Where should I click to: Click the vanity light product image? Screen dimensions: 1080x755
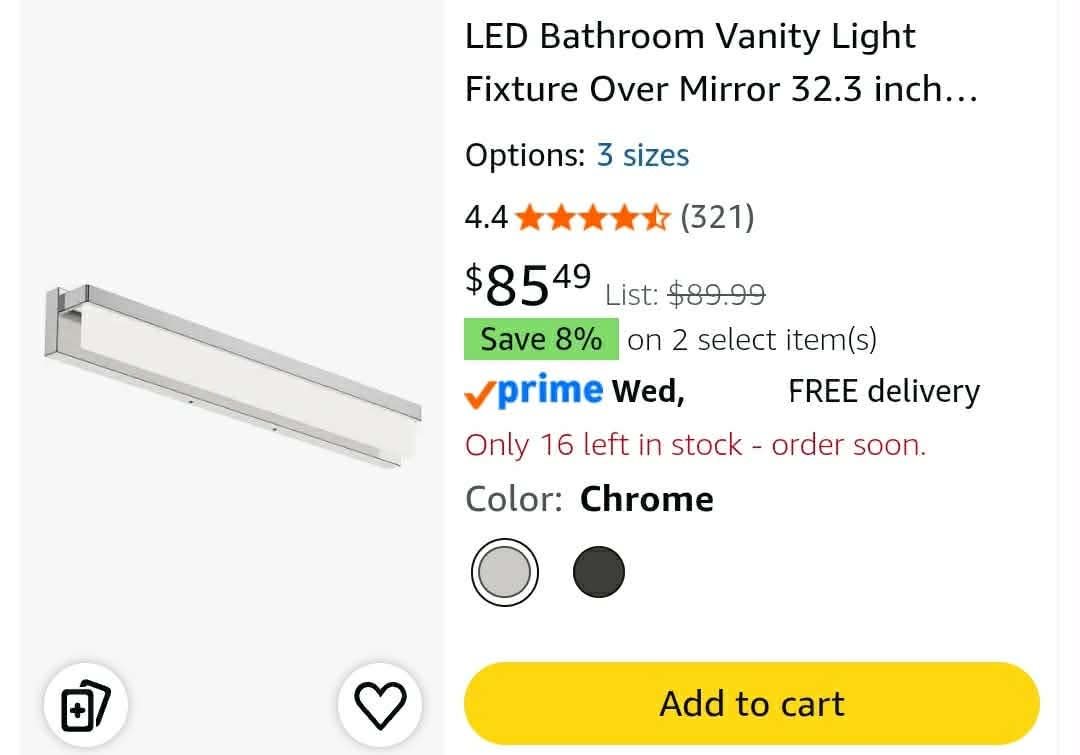232,376
